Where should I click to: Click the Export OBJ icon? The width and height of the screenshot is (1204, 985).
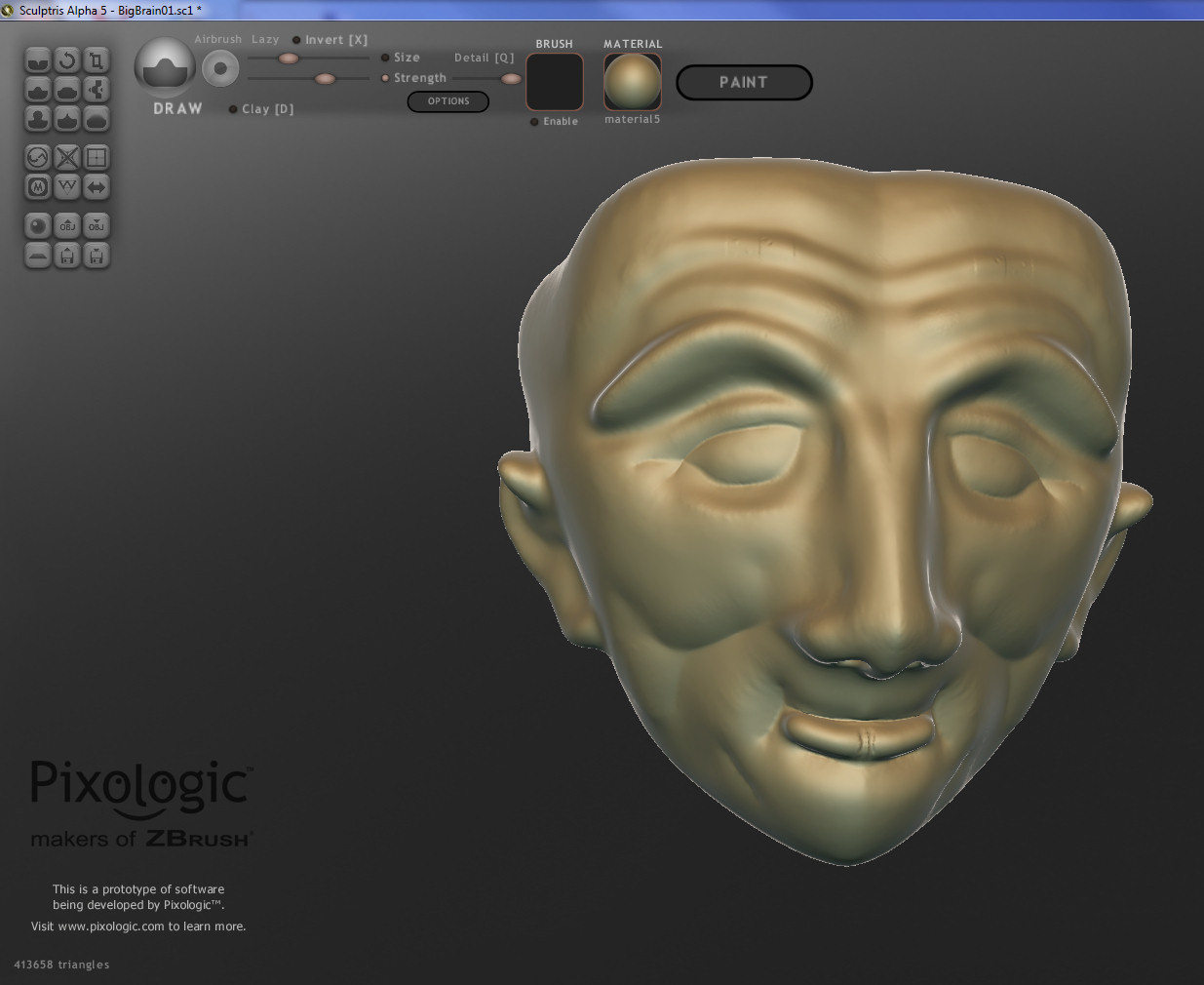point(97,226)
